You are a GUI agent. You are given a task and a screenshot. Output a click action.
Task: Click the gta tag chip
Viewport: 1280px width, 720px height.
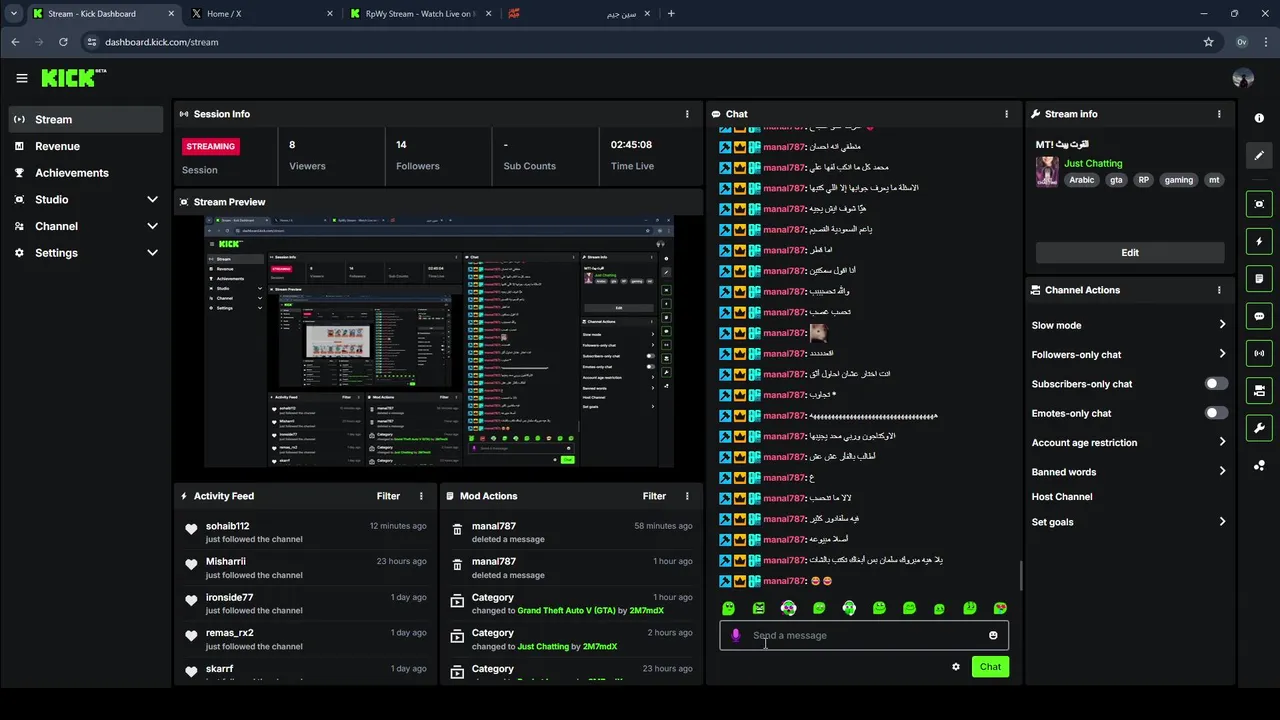tap(1116, 180)
